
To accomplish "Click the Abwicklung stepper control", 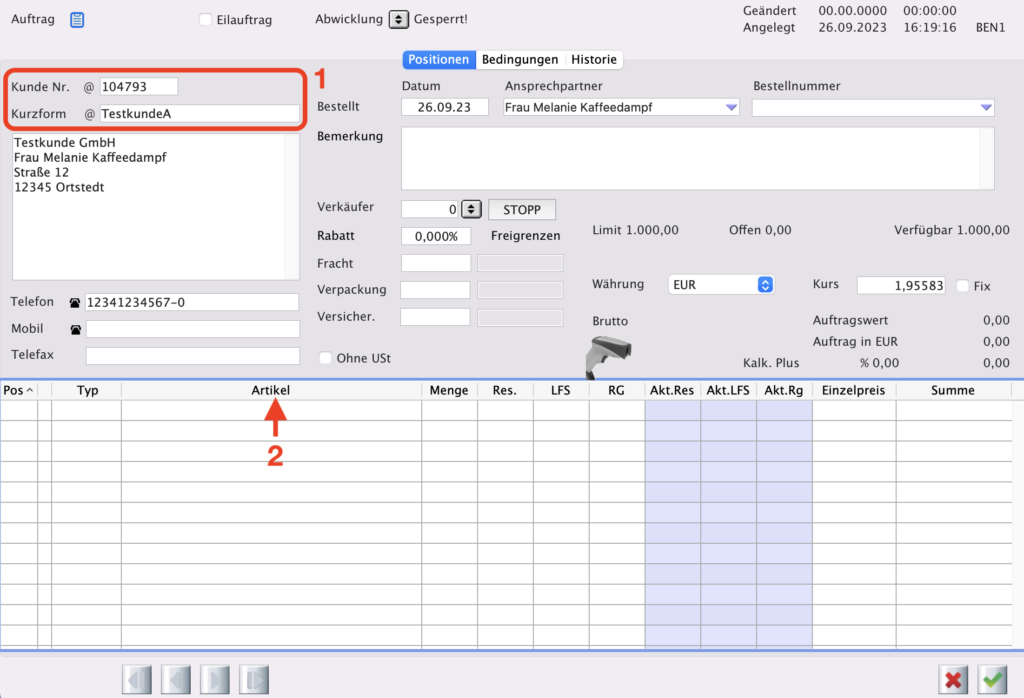I will click(x=398, y=19).
